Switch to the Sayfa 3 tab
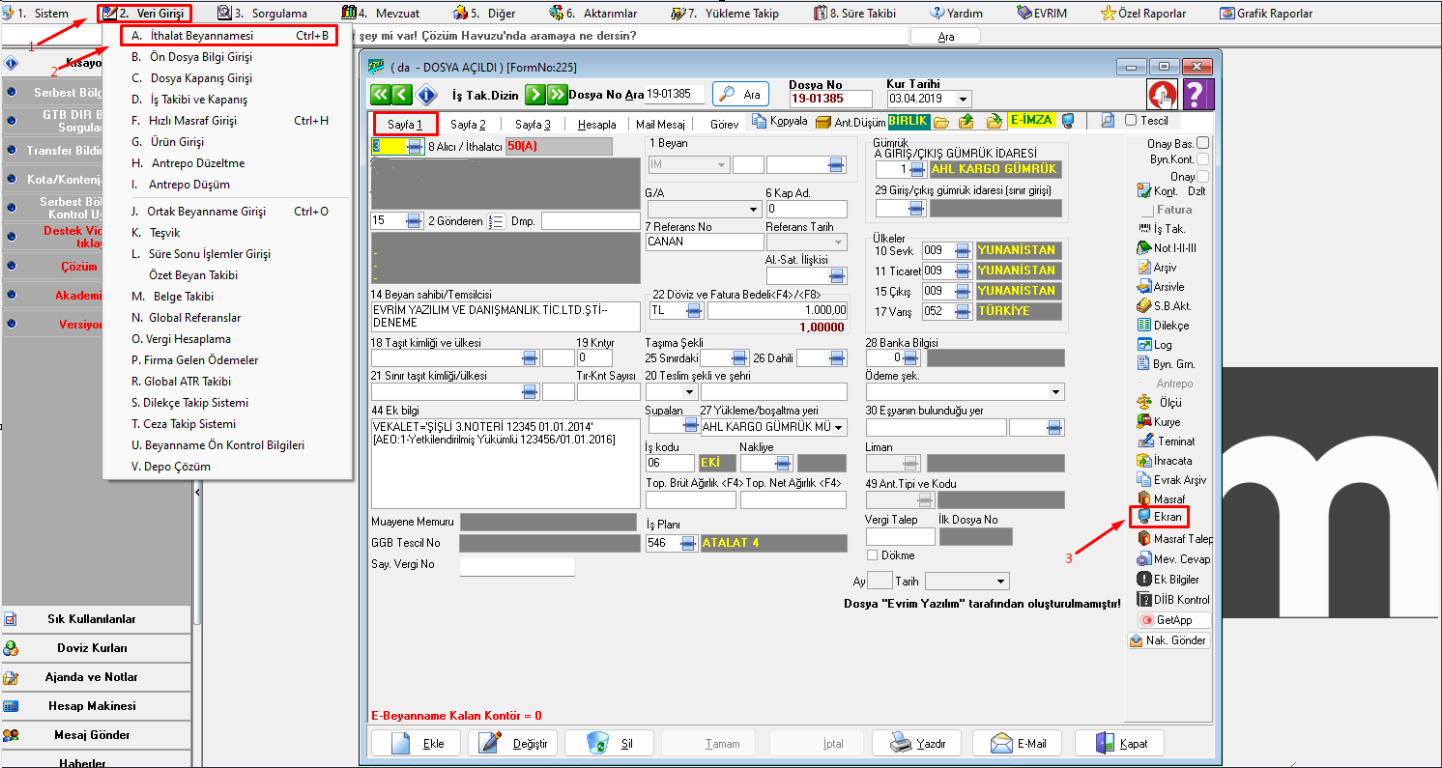1442x768 pixels. click(x=533, y=124)
